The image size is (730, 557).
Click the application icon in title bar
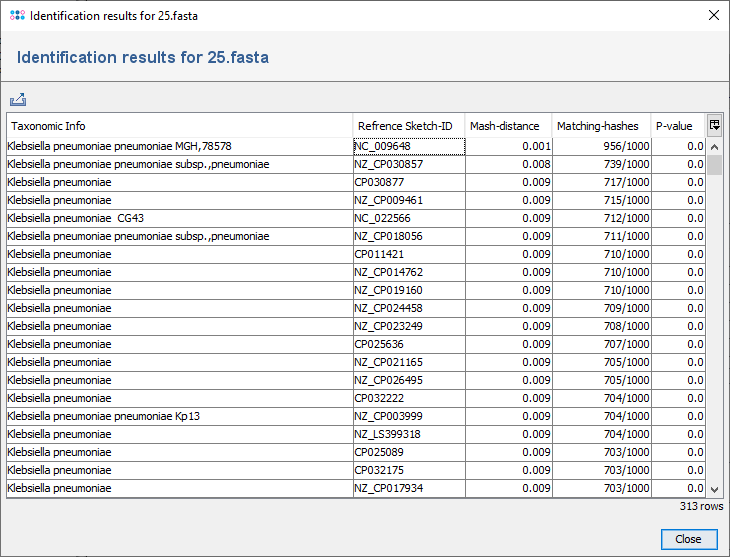(x=17, y=15)
